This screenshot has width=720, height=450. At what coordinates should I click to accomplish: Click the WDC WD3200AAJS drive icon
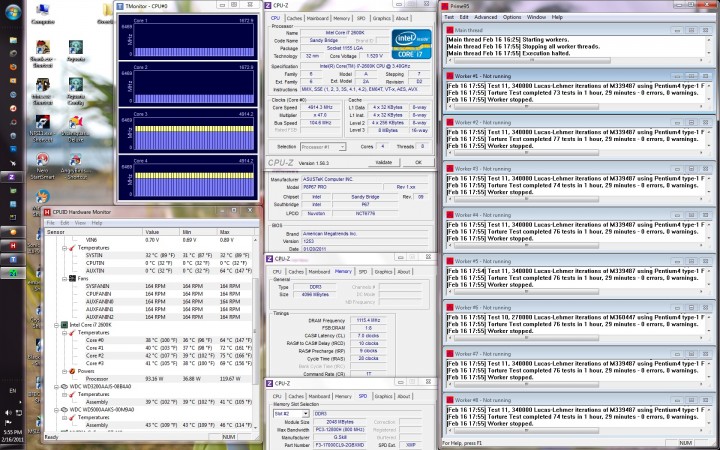(65, 387)
